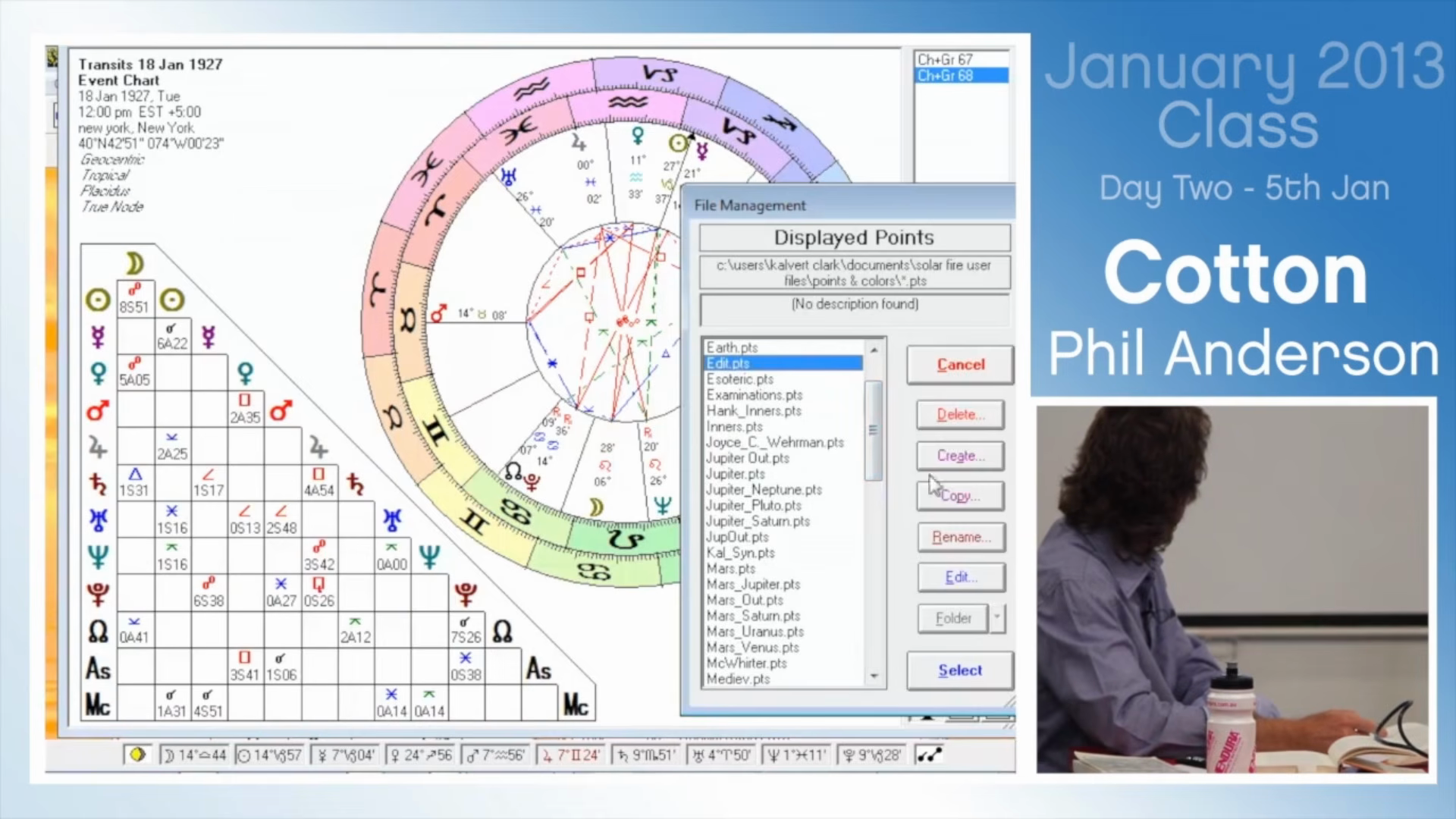Click the file list scrollbar down arrow
The height and width of the screenshot is (819, 1456).
[x=874, y=676]
